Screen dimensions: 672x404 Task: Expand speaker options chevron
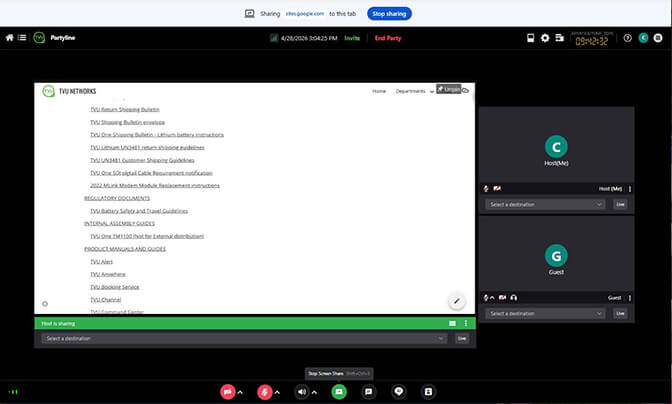tap(314, 392)
